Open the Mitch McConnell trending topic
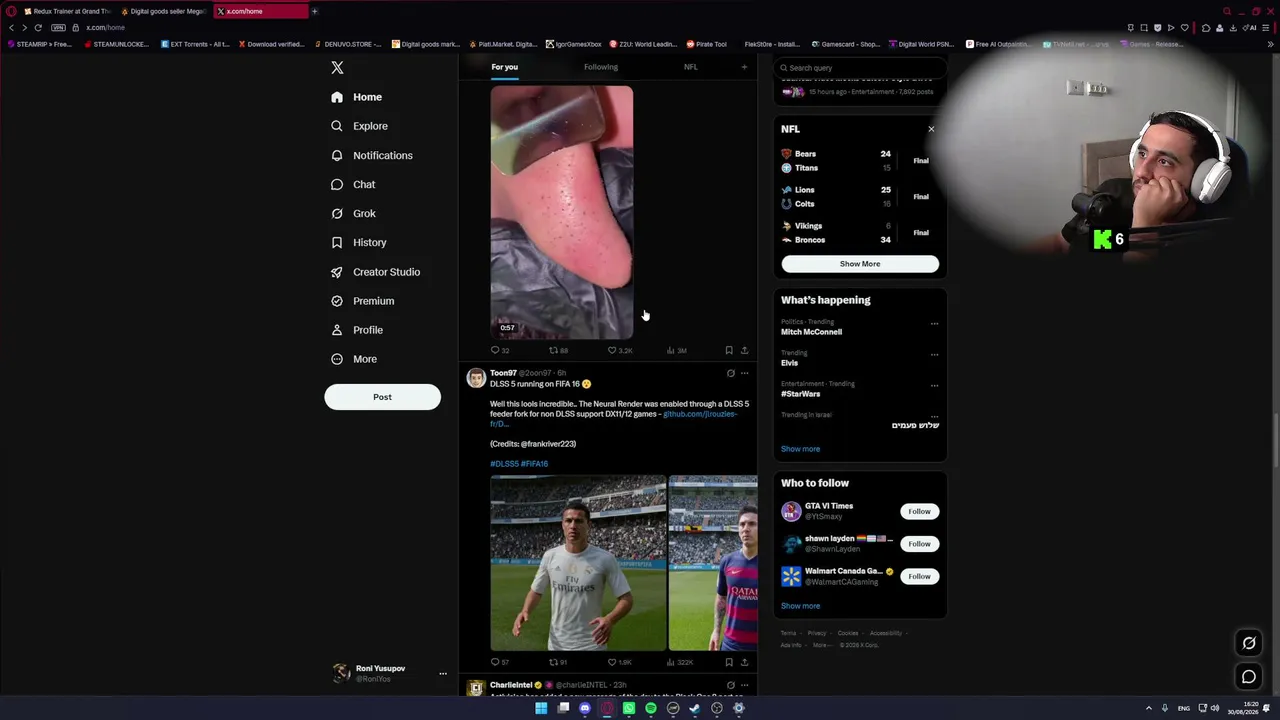This screenshot has height=720, width=1280. [811, 332]
